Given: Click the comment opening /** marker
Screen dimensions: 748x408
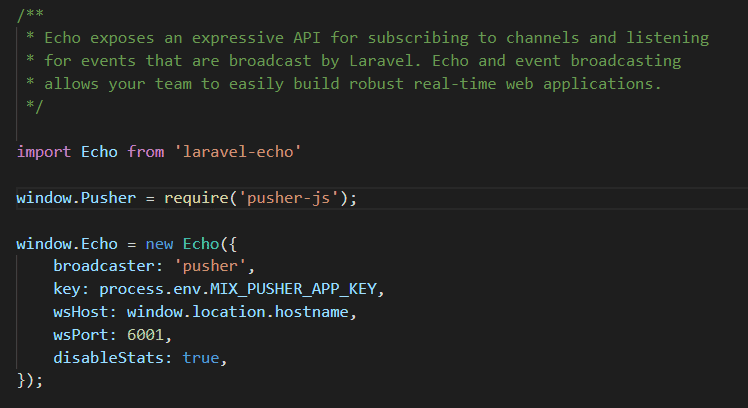Looking at the screenshot, I should (x=30, y=14).
